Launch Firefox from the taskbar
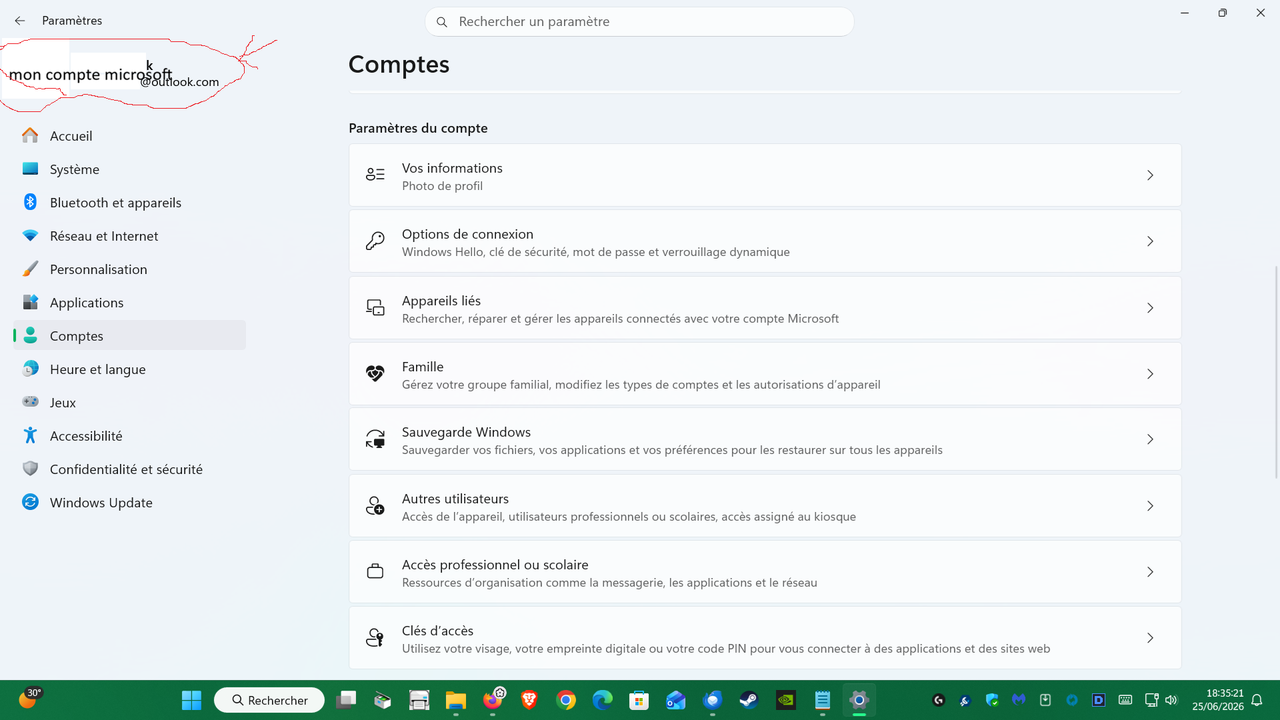Viewport: 1280px width, 720px height. (x=493, y=700)
